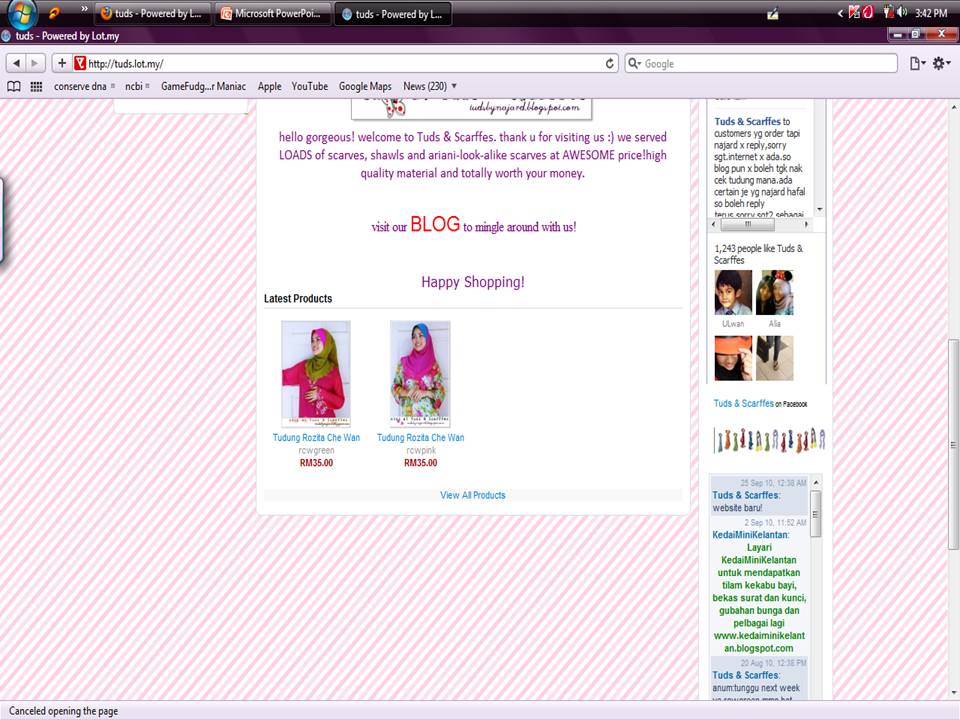960x720 pixels.
Task: Click Facebook widget scroll left arrow
Action: tap(713, 225)
